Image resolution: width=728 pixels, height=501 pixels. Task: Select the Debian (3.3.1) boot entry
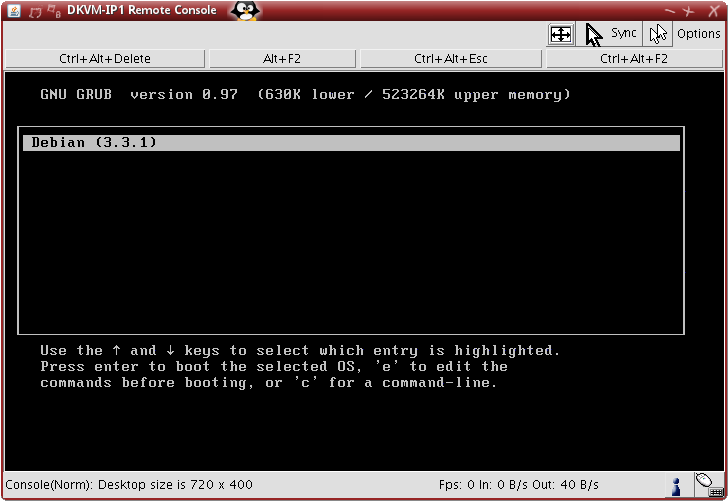pos(351,143)
